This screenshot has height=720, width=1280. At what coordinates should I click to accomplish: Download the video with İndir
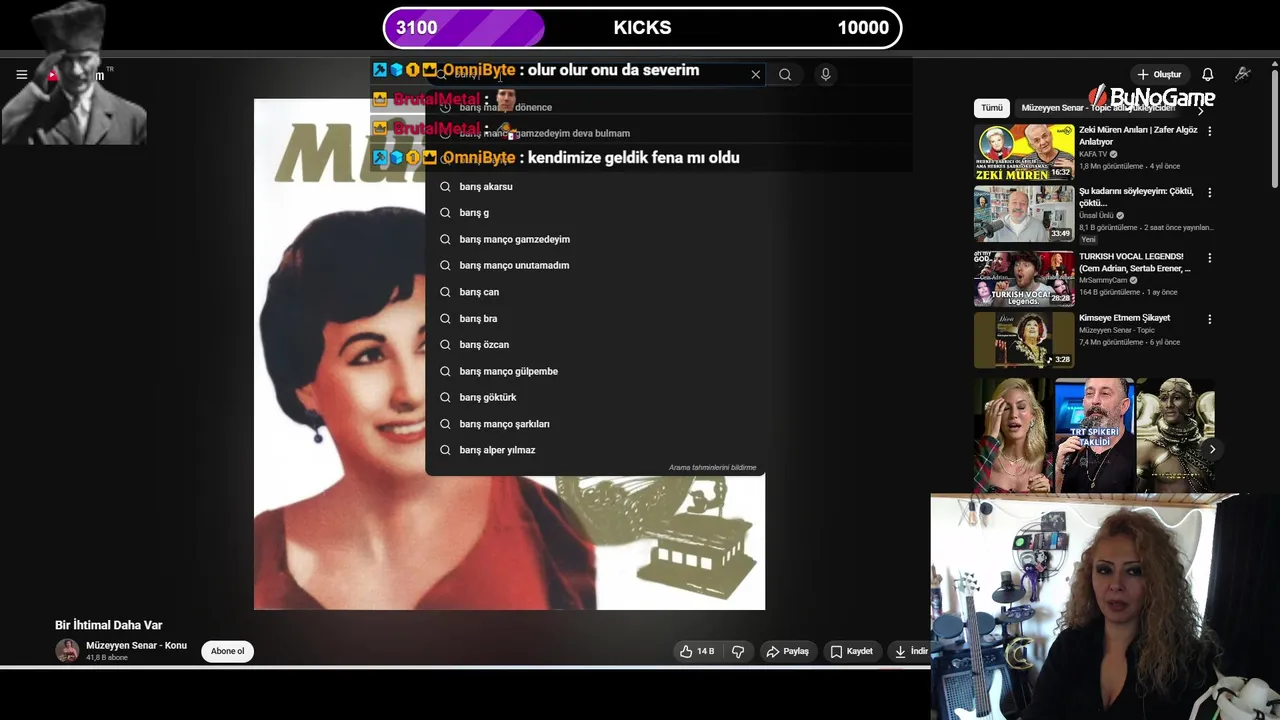click(910, 651)
